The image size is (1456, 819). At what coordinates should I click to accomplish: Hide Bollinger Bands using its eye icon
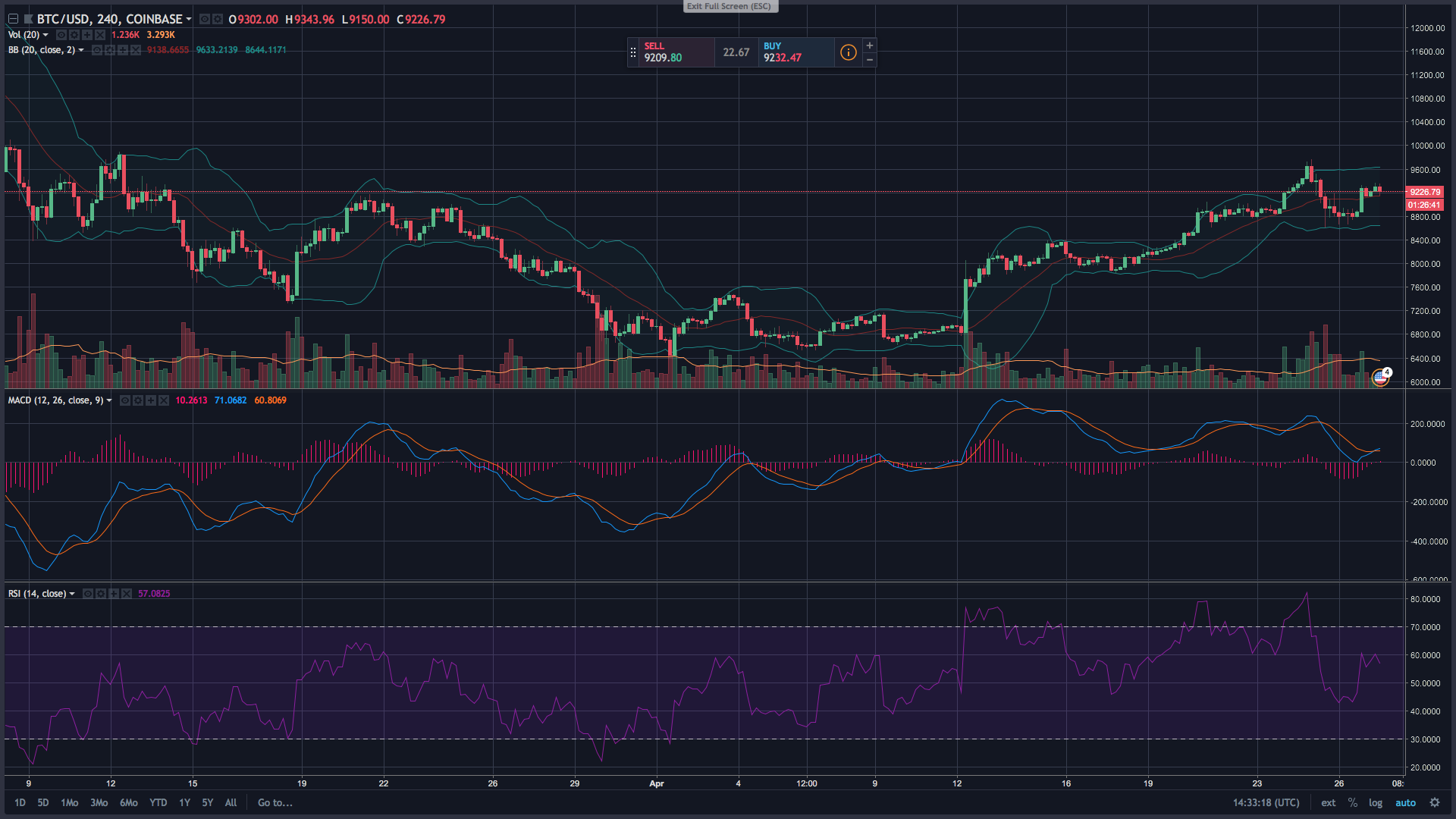tap(97, 50)
